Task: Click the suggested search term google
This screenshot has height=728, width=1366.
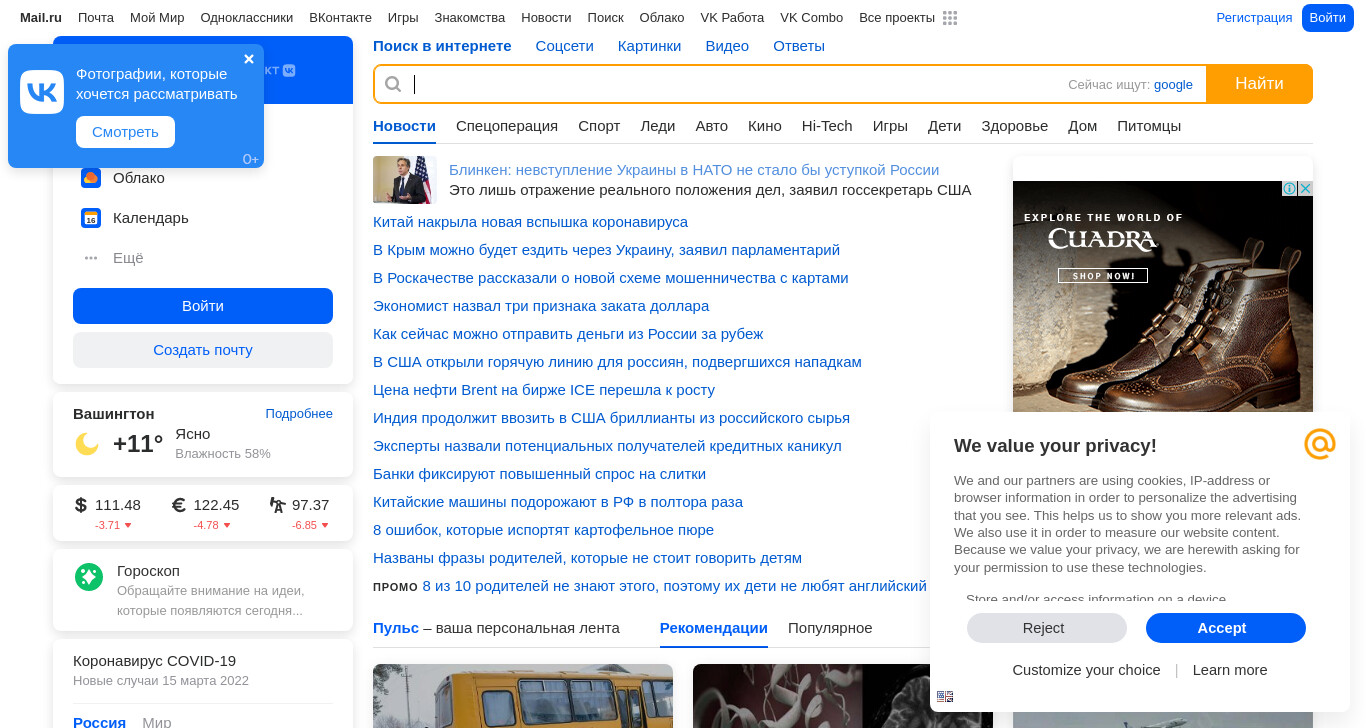Action: 1173,85
